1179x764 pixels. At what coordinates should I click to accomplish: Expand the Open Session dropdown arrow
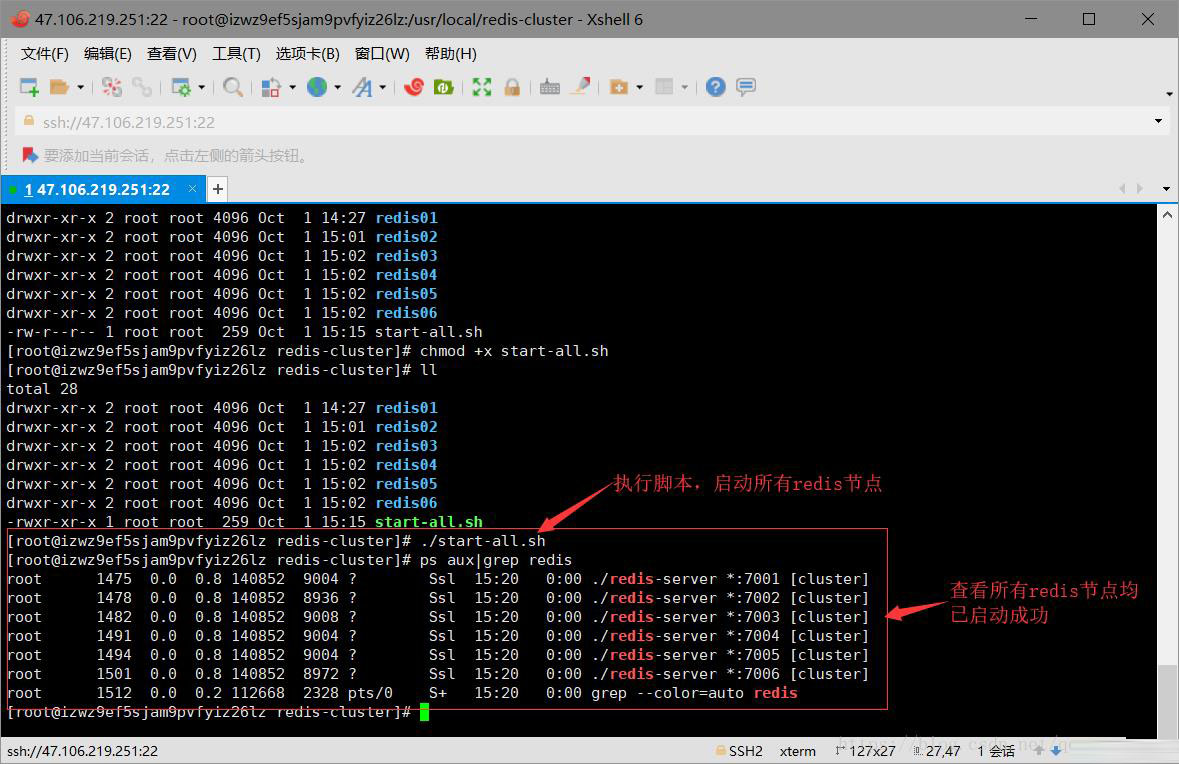tap(80, 87)
